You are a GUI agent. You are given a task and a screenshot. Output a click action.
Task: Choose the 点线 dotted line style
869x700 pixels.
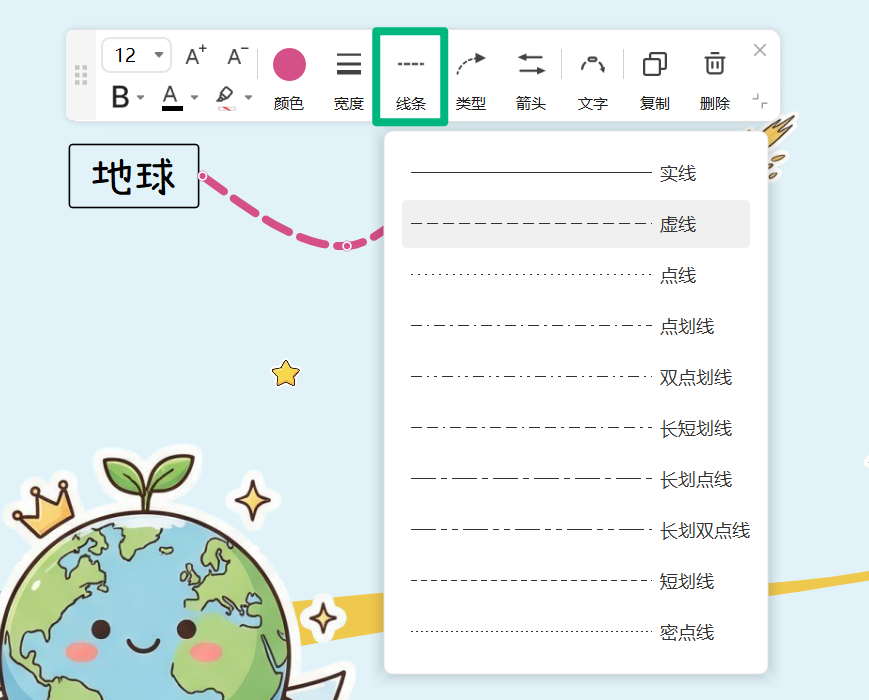click(576, 275)
